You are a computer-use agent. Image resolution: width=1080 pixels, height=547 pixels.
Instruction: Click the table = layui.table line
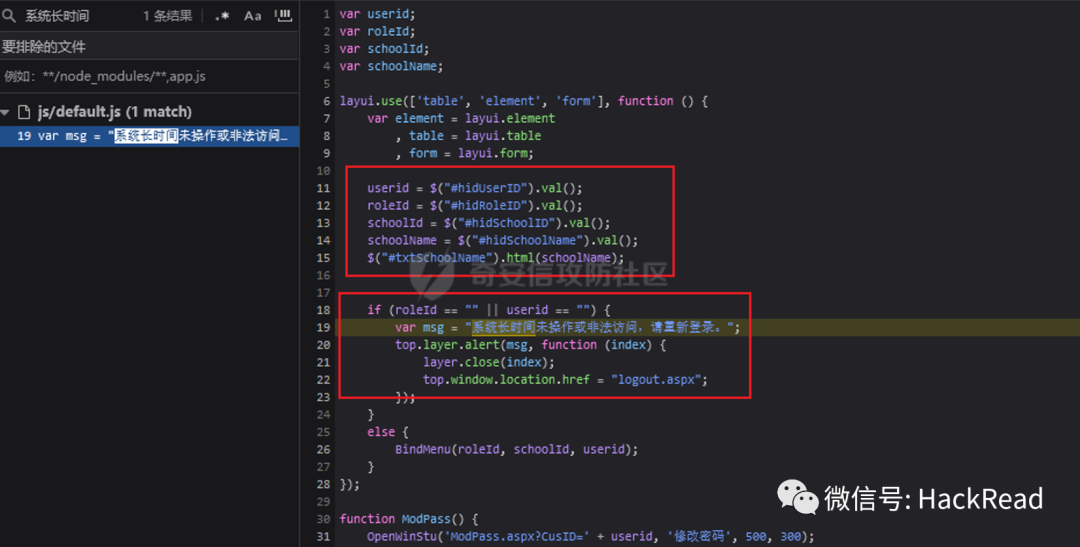click(x=468, y=136)
